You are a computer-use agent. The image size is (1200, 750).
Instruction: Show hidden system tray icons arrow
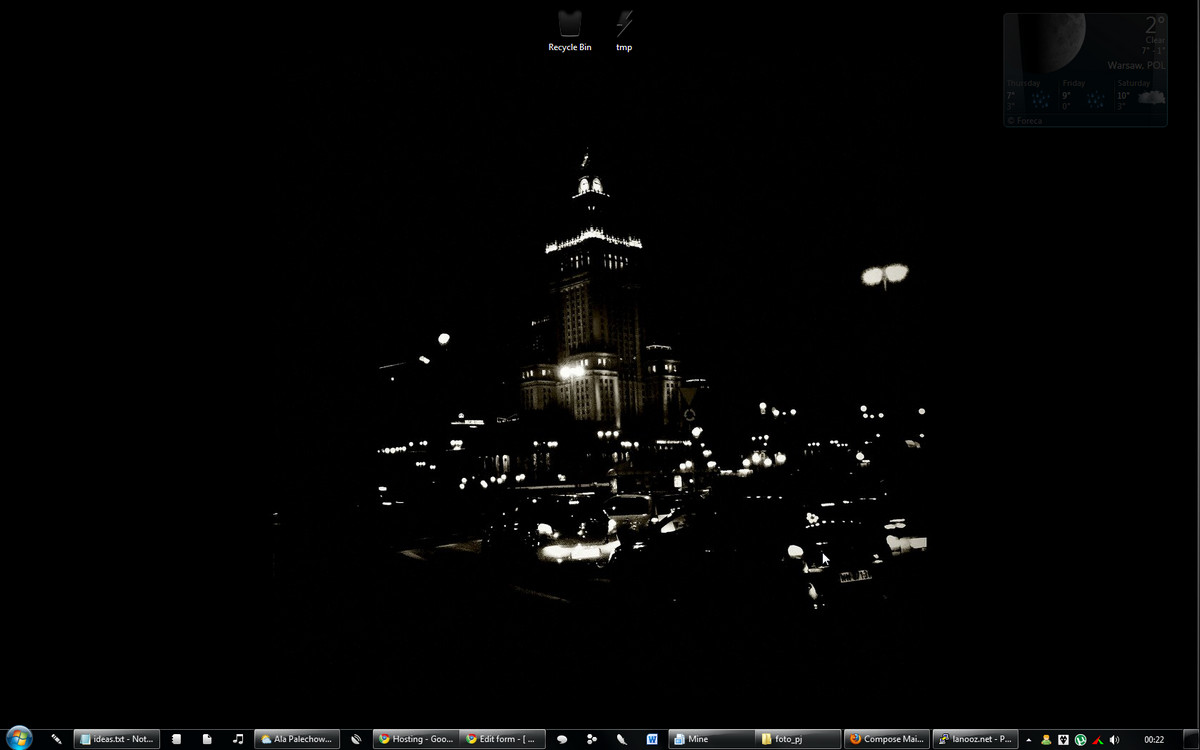pyautogui.click(x=1029, y=740)
